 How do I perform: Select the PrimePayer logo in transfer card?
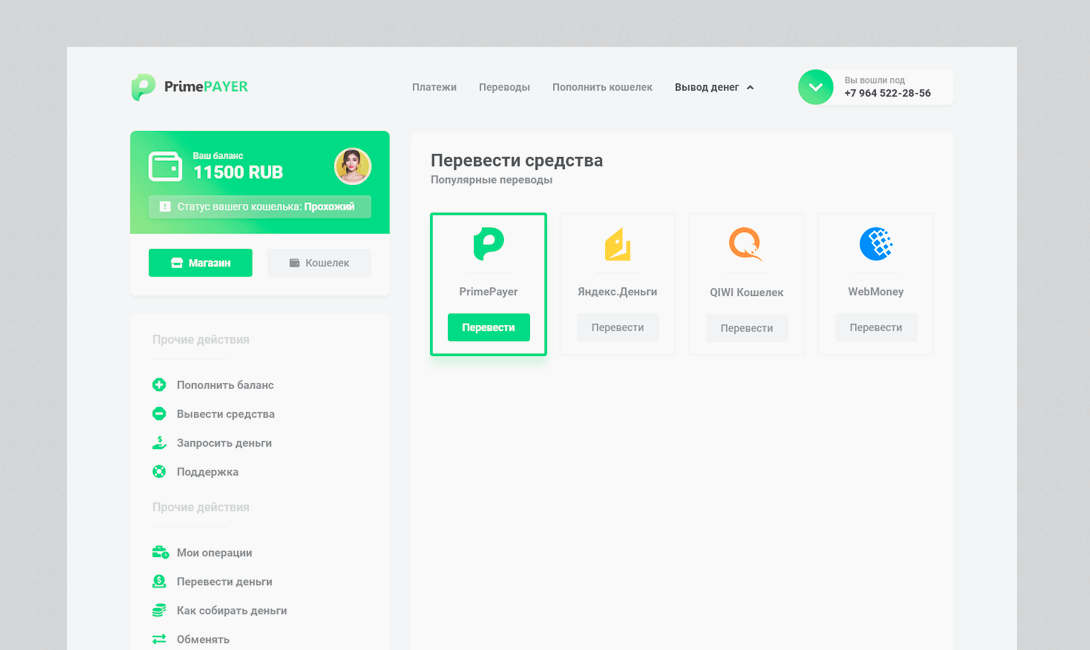click(489, 244)
